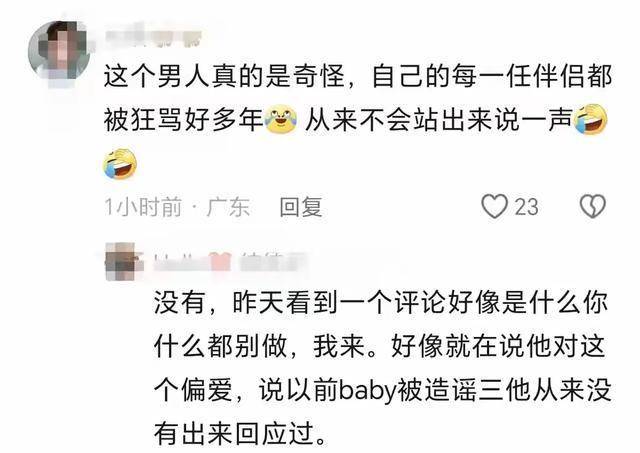
Task: Click the like count 23
Action: point(526,207)
